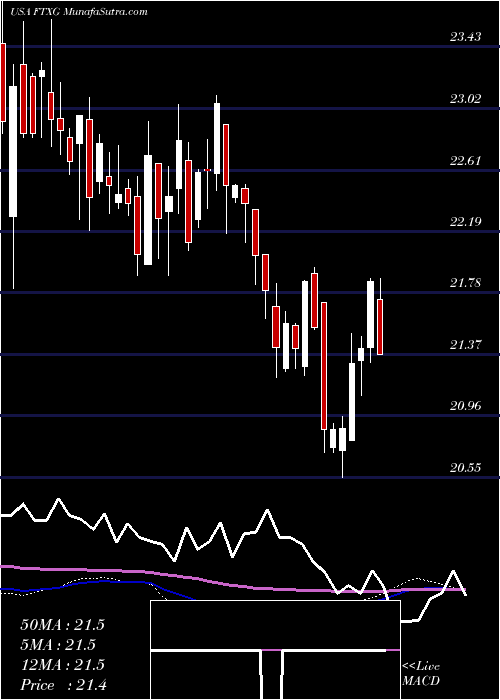Select the 23.43 price axis label
Image resolution: width=500 pixels, height=700 pixels.
pos(466,37)
